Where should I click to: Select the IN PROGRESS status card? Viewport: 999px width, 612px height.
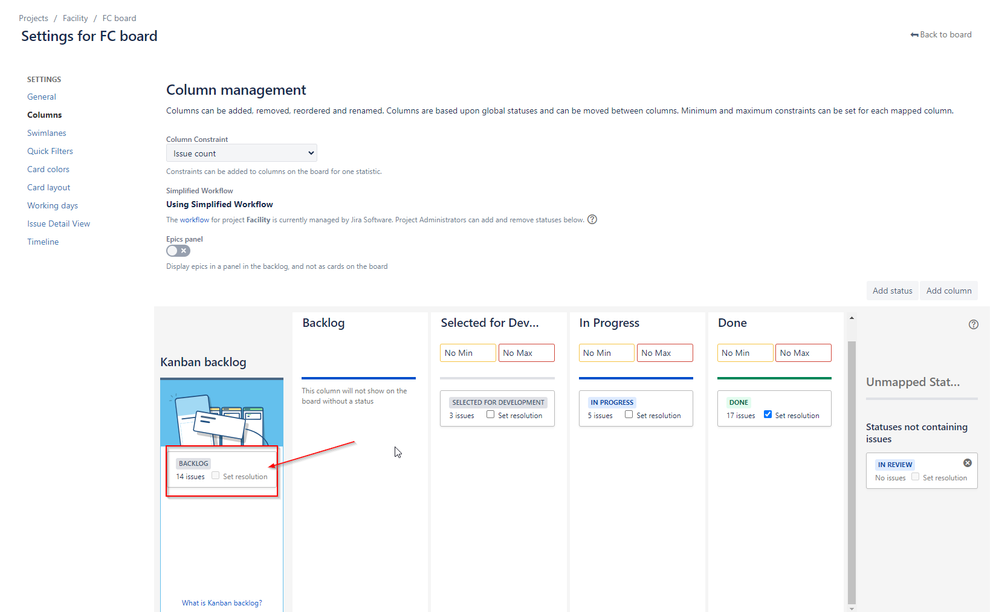(x=636, y=408)
